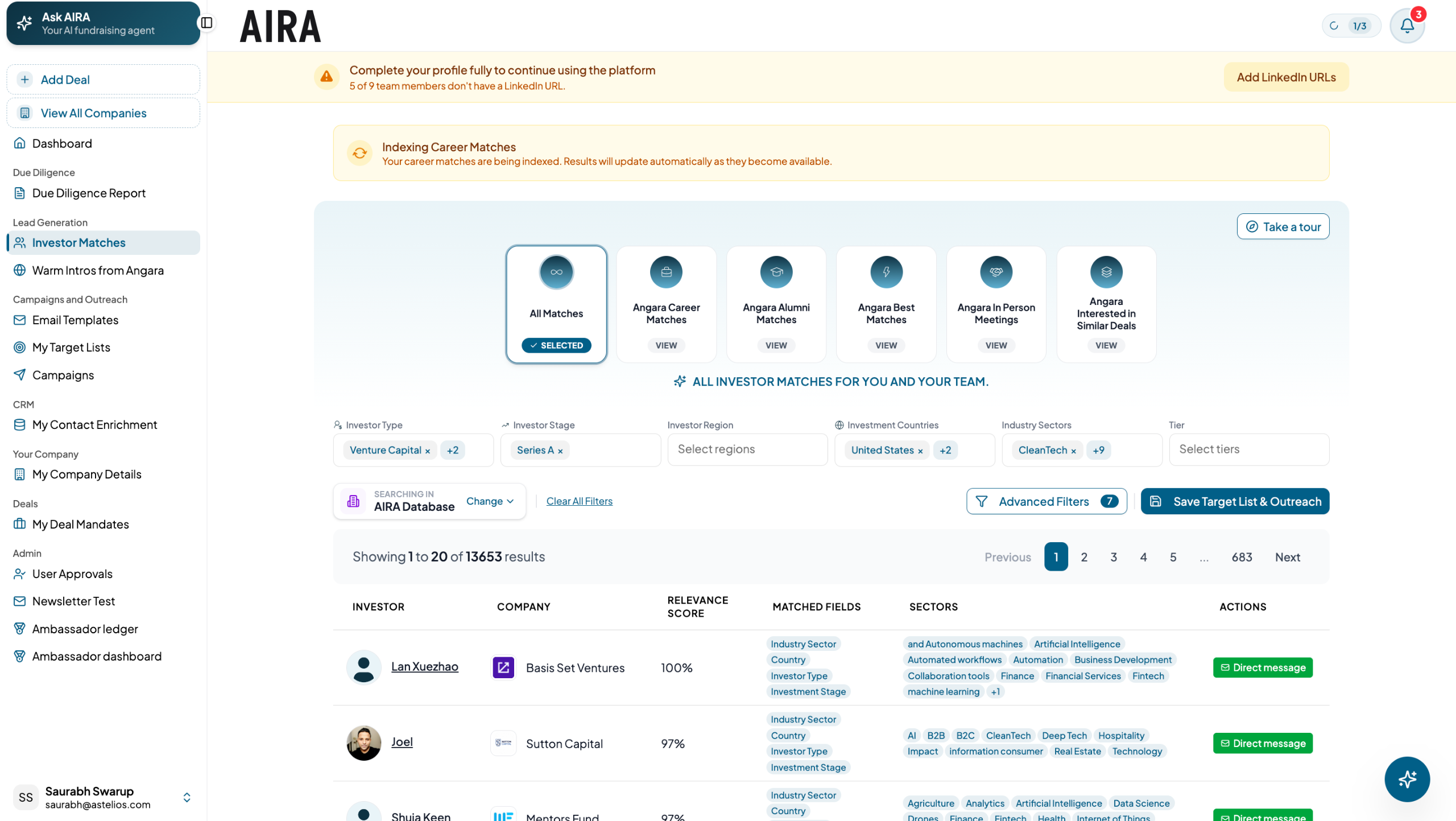Click the Angara Best Matches lightning icon
This screenshot has height=821, width=1456.
(886, 272)
